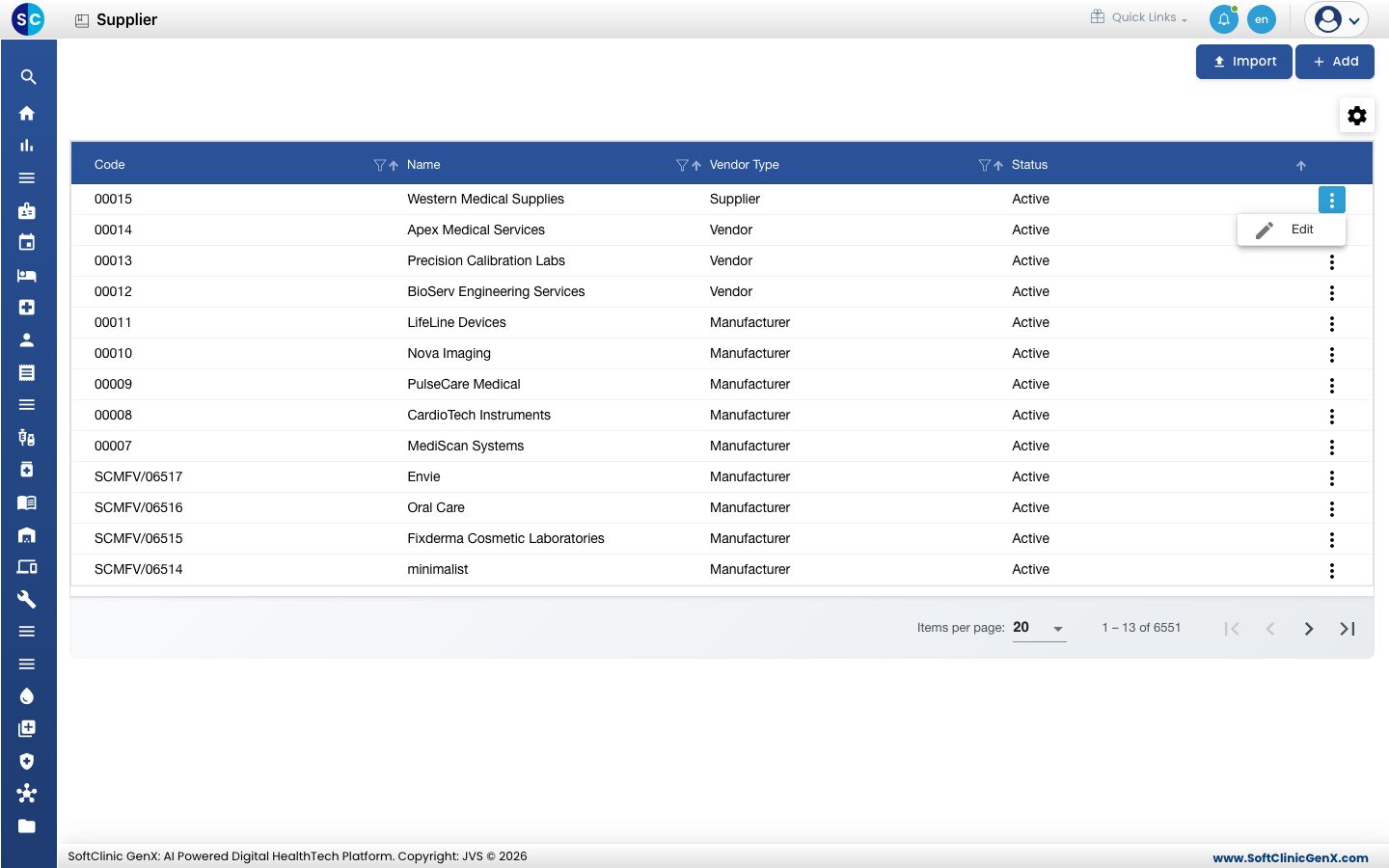Go to Home via the sidebar house icon
This screenshot has width=1389, height=868.
27,113
